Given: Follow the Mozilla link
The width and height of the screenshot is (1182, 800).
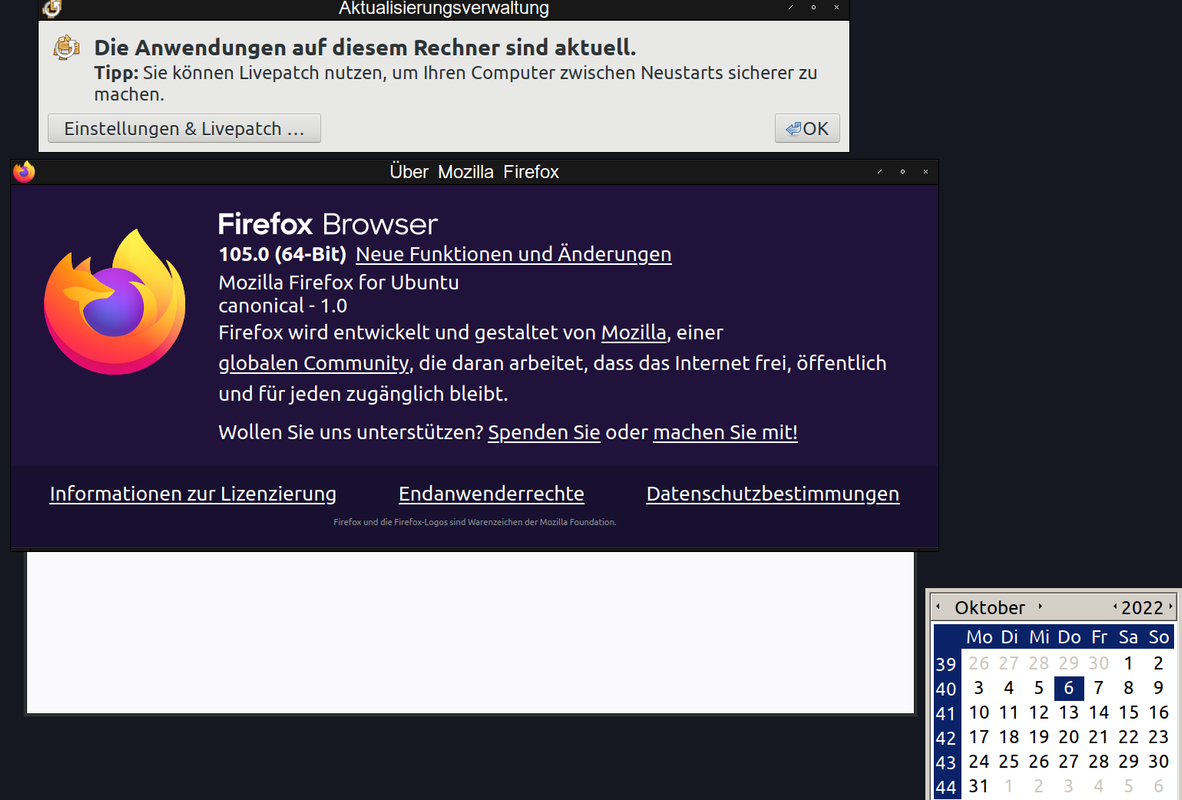Looking at the screenshot, I should point(633,333).
